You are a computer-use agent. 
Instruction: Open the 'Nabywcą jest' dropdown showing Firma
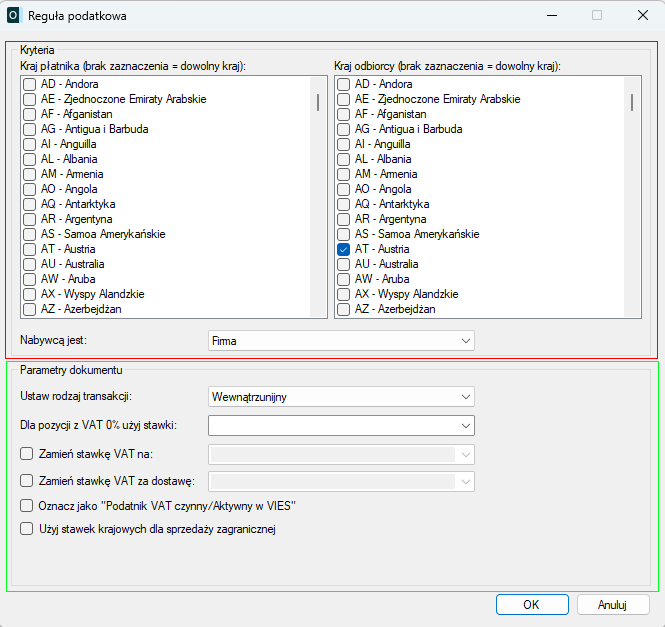point(341,341)
